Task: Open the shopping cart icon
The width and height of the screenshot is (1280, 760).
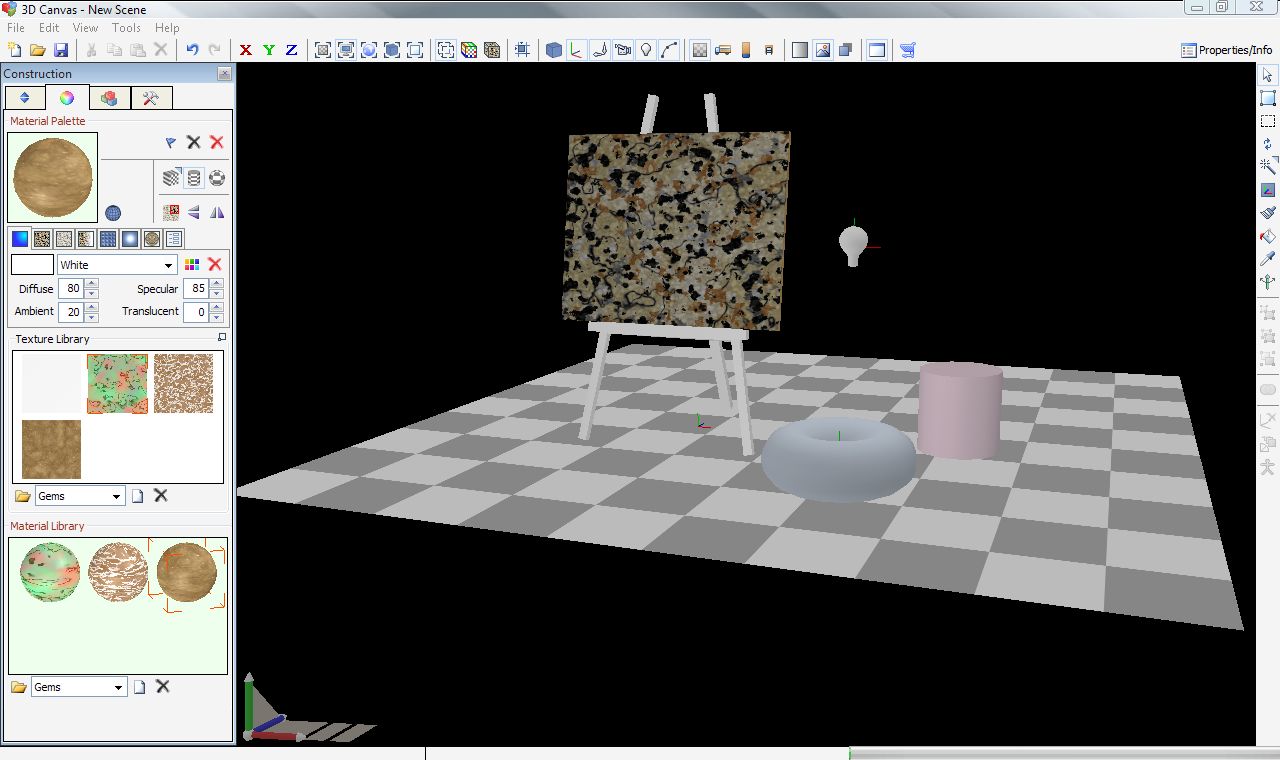Action: tap(908, 50)
